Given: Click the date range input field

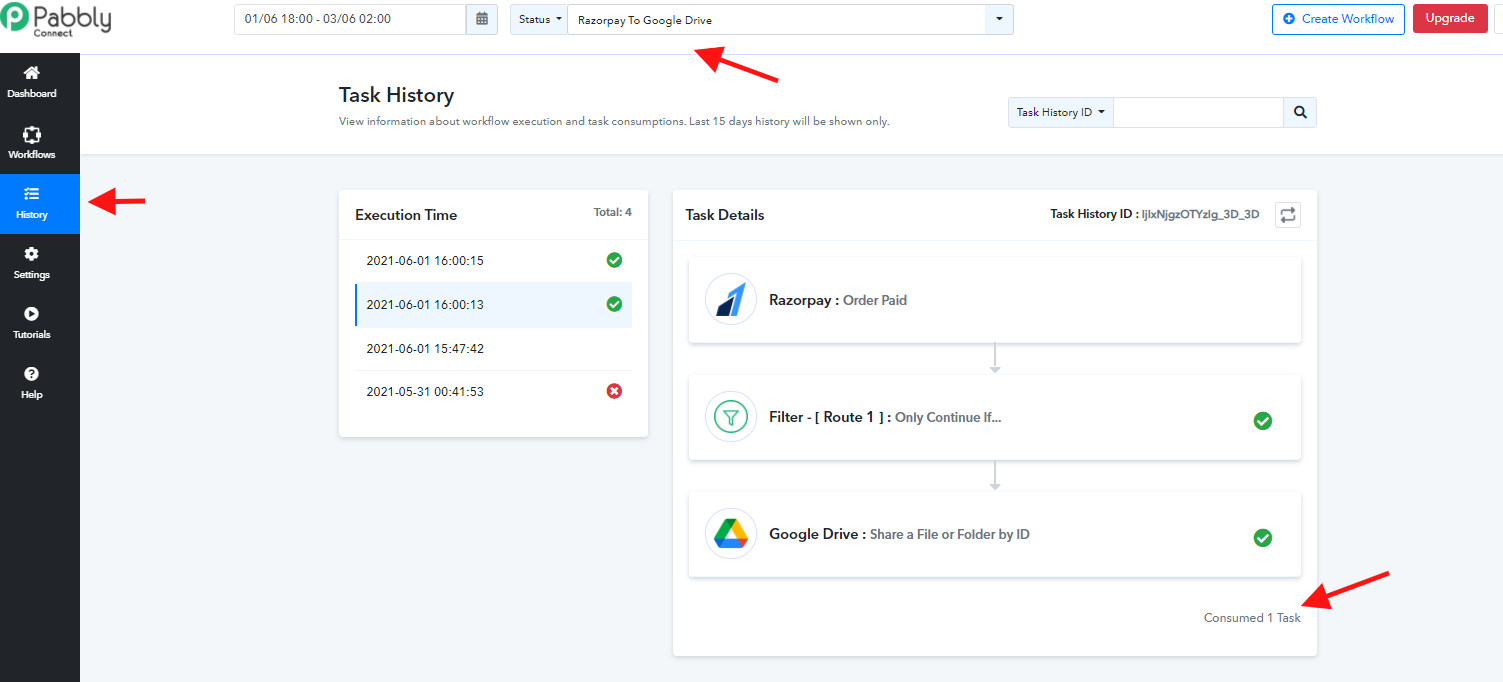Looking at the screenshot, I should [x=350, y=19].
